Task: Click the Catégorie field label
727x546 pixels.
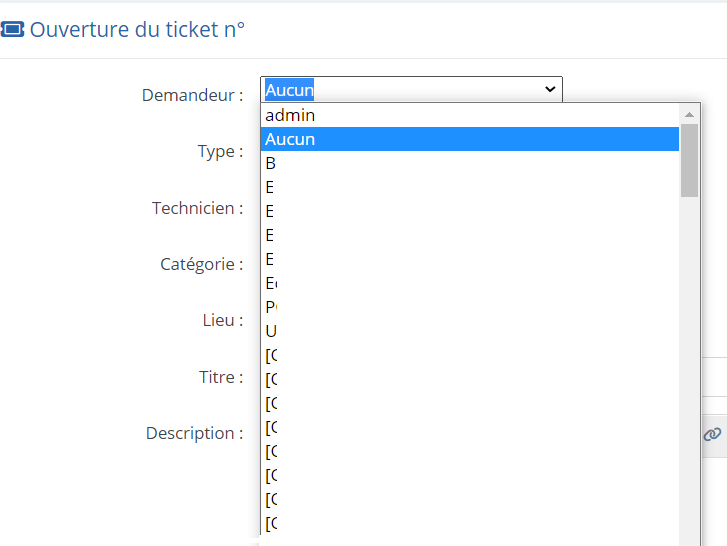Action: click(x=202, y=264)
